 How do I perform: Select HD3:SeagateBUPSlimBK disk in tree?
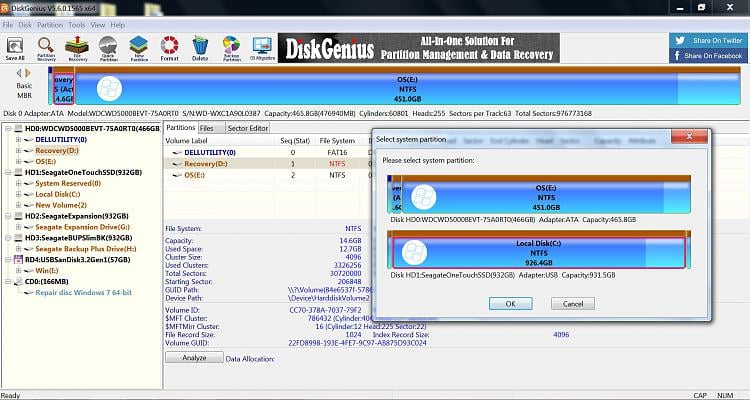[78, 238]
